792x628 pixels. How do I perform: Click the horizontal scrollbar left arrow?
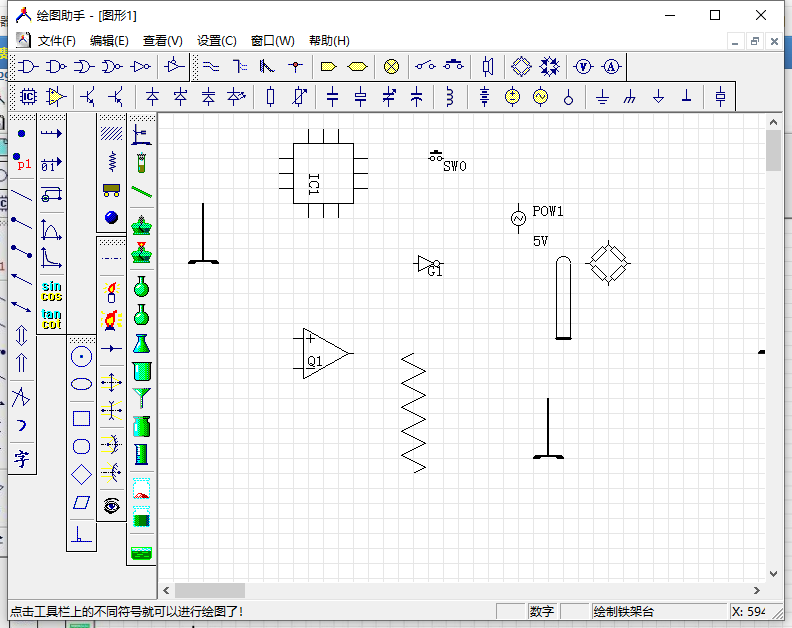pyautogui.click(x=166, y=590)
